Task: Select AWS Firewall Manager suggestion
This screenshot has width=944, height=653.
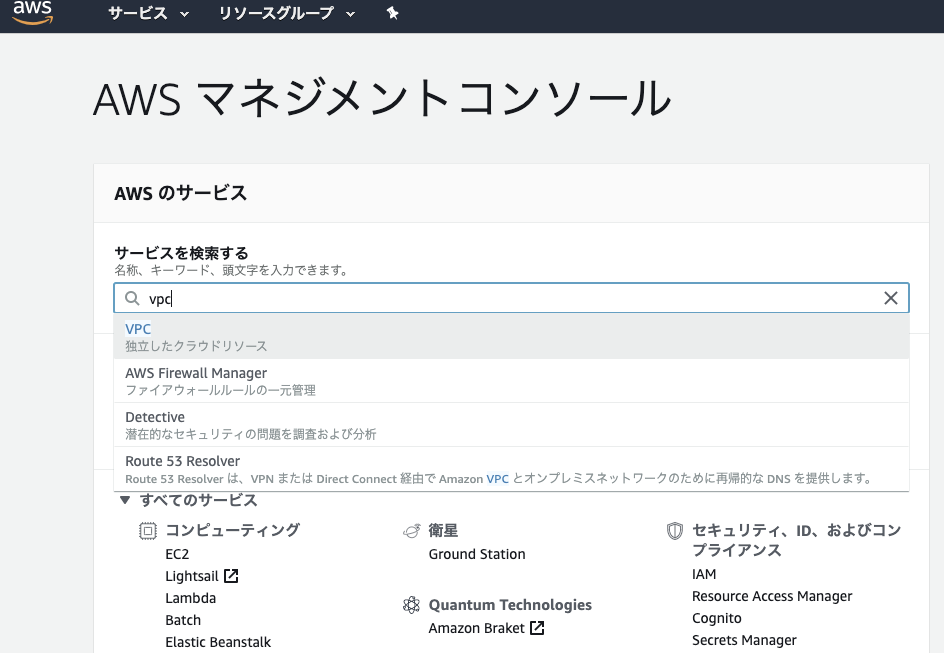Action: [196, 373]
